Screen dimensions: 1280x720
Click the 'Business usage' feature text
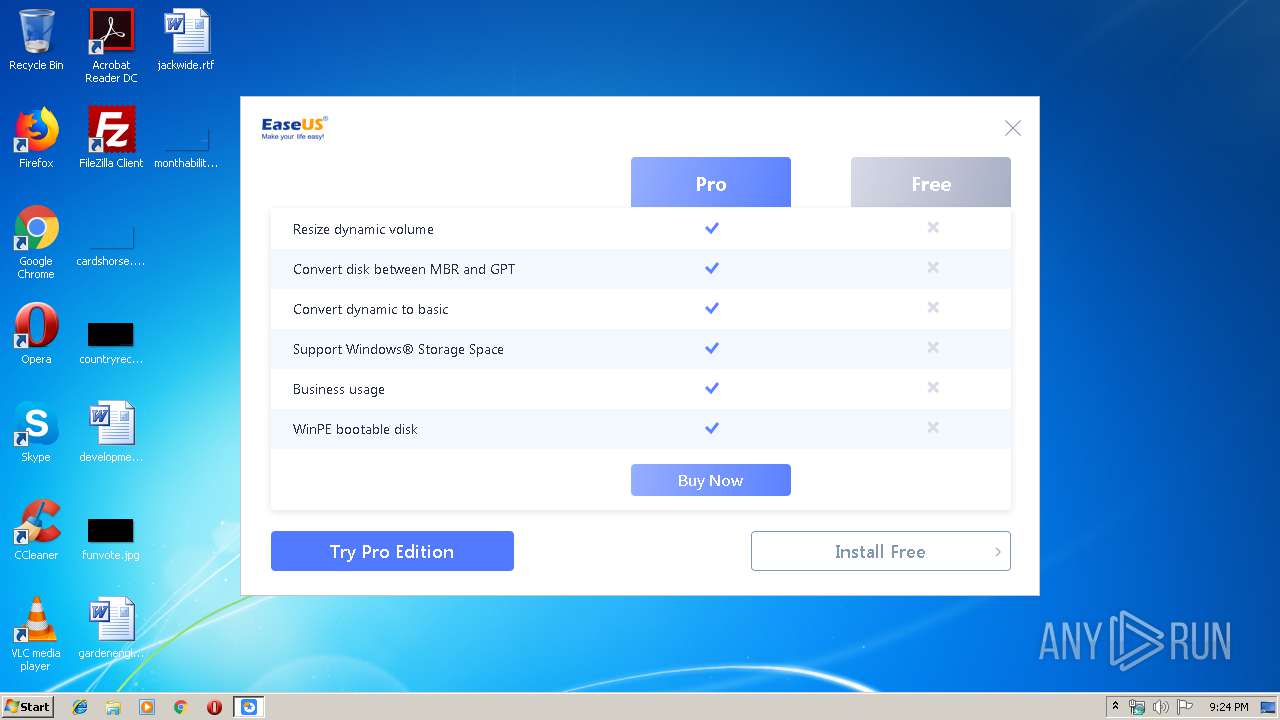point(338,389)
